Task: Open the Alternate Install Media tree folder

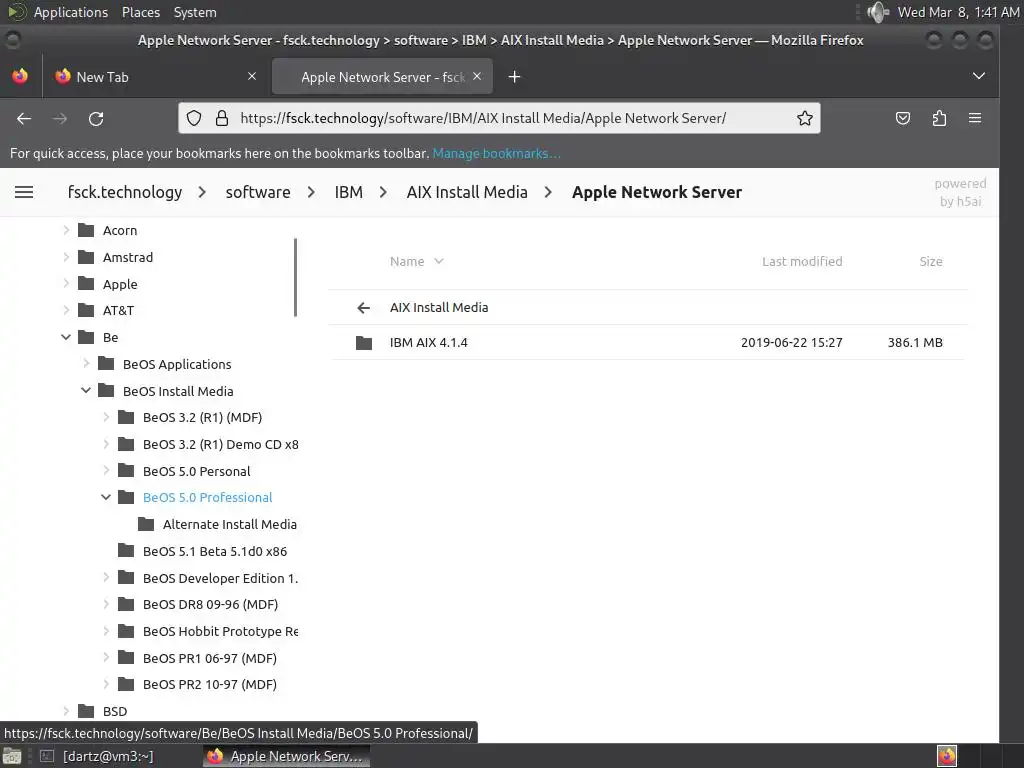Action: click(230, 524)
